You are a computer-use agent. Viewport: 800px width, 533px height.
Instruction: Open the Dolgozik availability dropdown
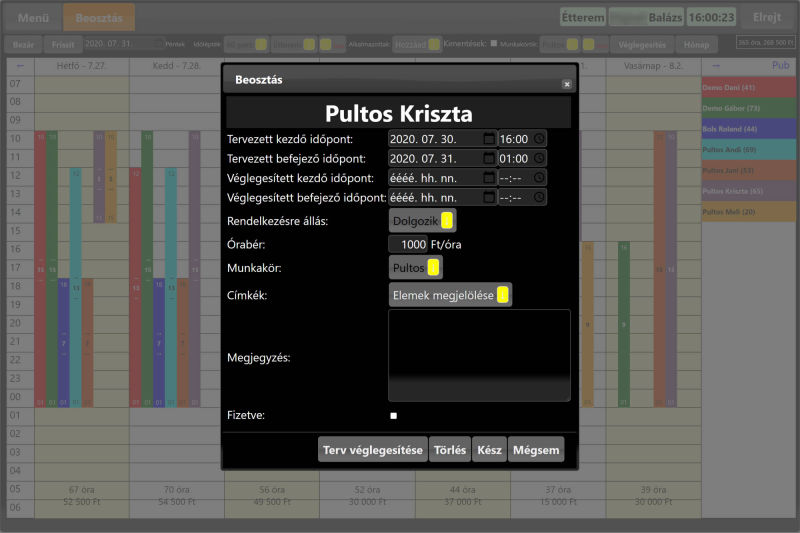tap(422, 220)
